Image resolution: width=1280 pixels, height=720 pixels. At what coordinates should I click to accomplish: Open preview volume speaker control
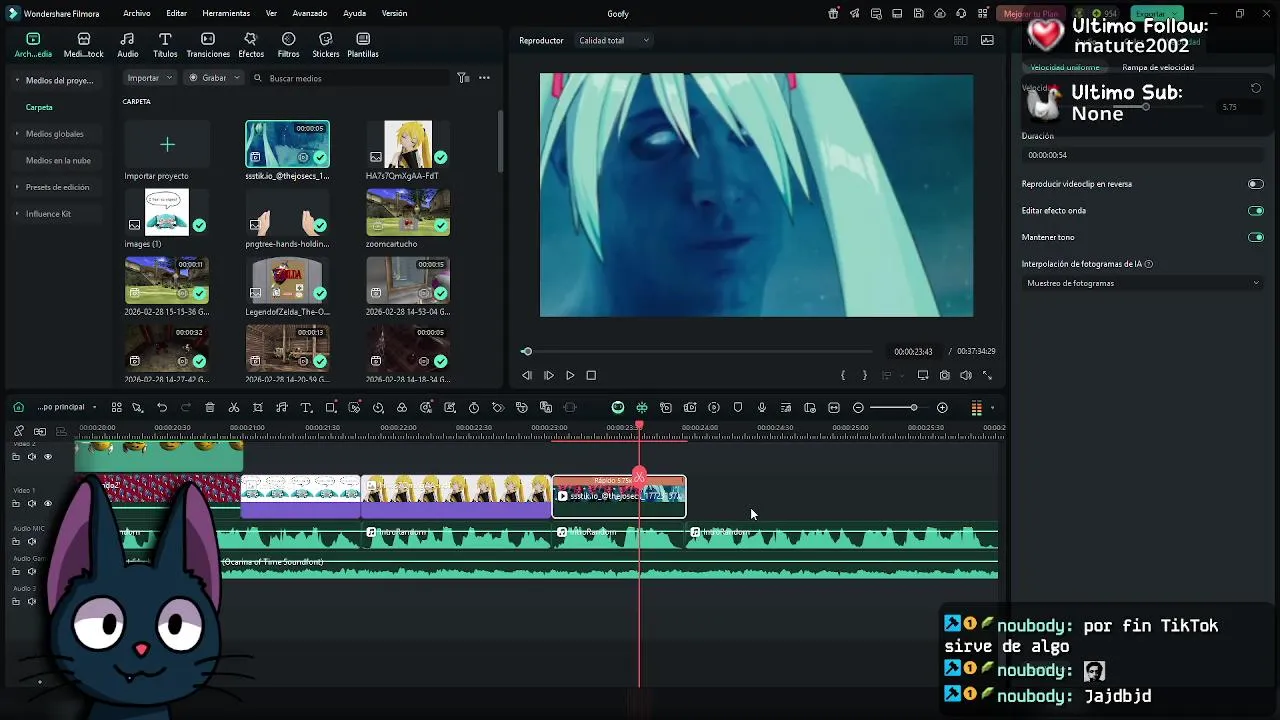click(966, 376)
